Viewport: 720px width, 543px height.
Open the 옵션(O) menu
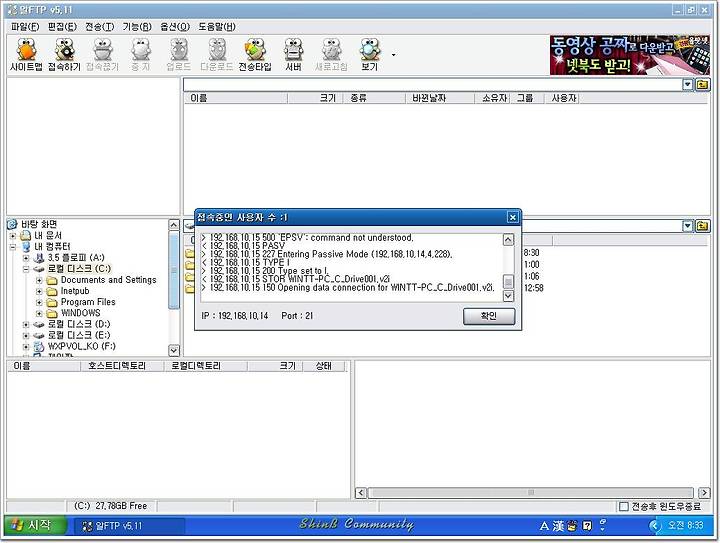point(174,27)
